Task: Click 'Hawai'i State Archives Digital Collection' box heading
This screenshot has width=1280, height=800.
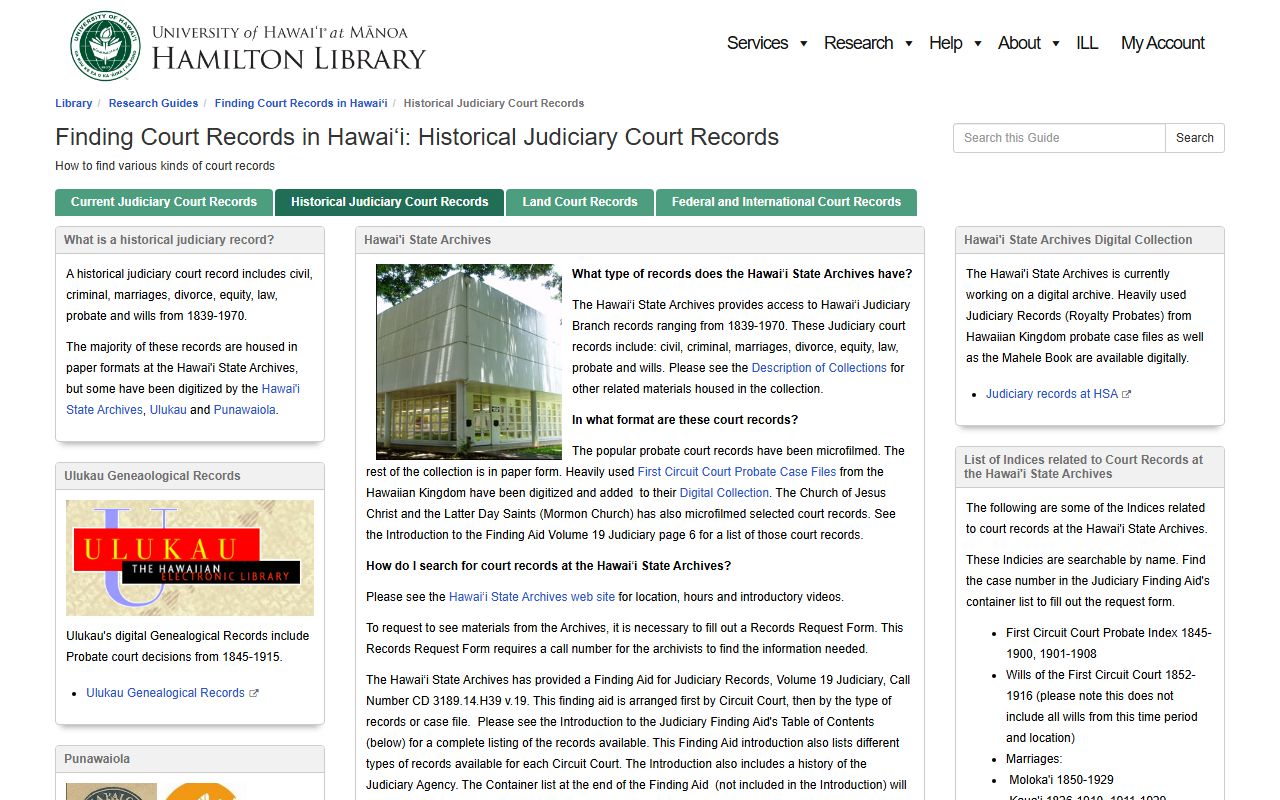Action: point(1078,240)
